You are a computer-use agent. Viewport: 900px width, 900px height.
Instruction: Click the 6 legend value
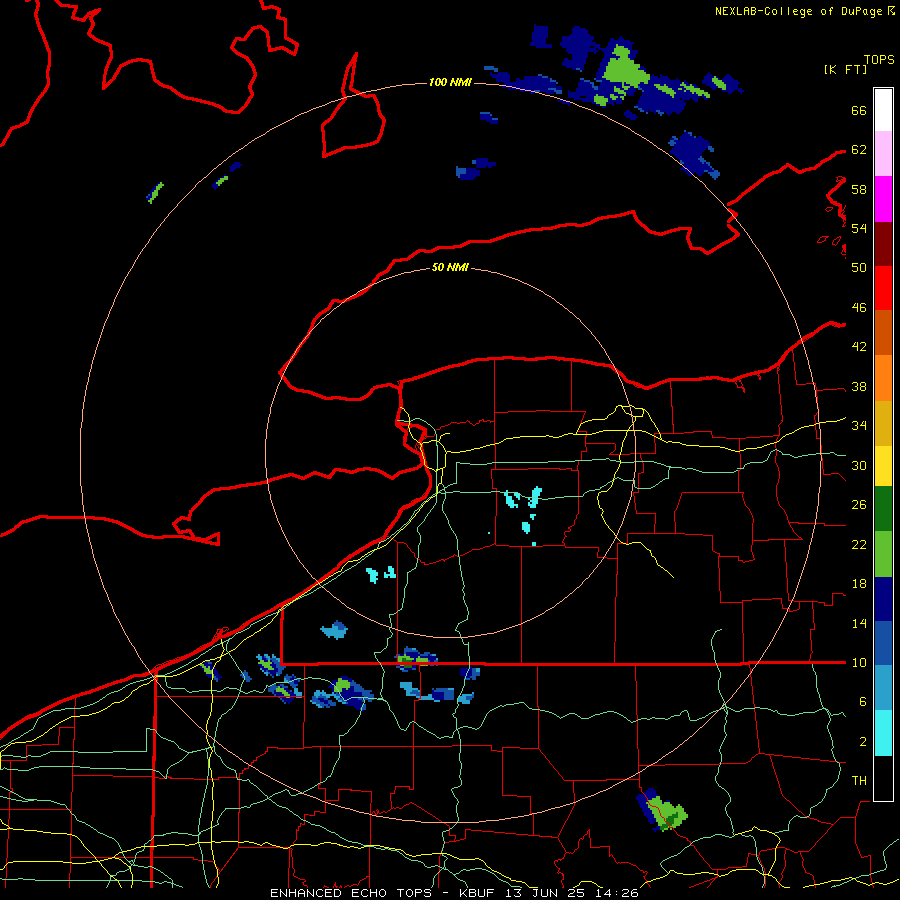click(x=863, y=702)
